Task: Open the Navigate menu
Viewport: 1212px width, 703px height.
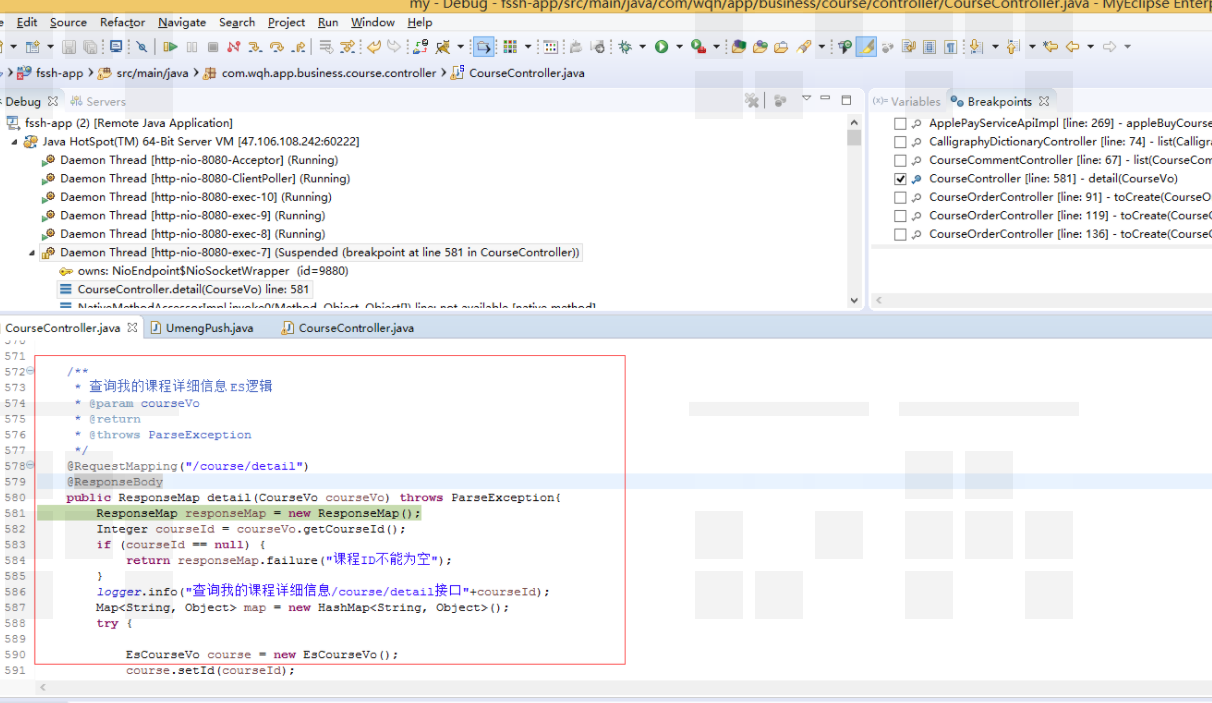Action: (182, 22)
